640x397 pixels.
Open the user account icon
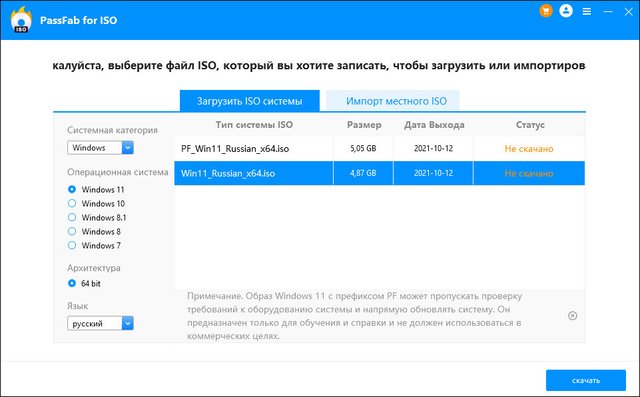point(566,11)
